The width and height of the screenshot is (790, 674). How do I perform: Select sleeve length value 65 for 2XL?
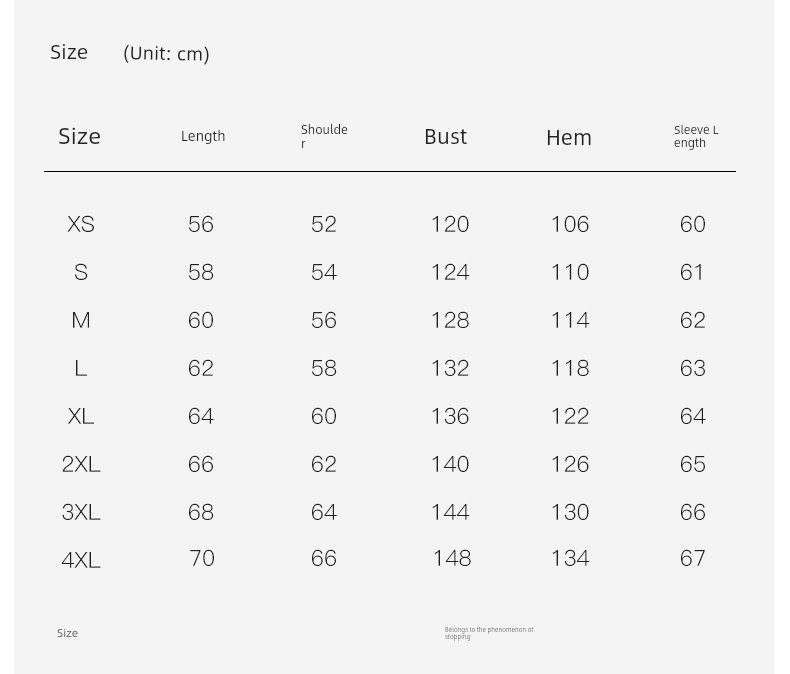[693, 464]
